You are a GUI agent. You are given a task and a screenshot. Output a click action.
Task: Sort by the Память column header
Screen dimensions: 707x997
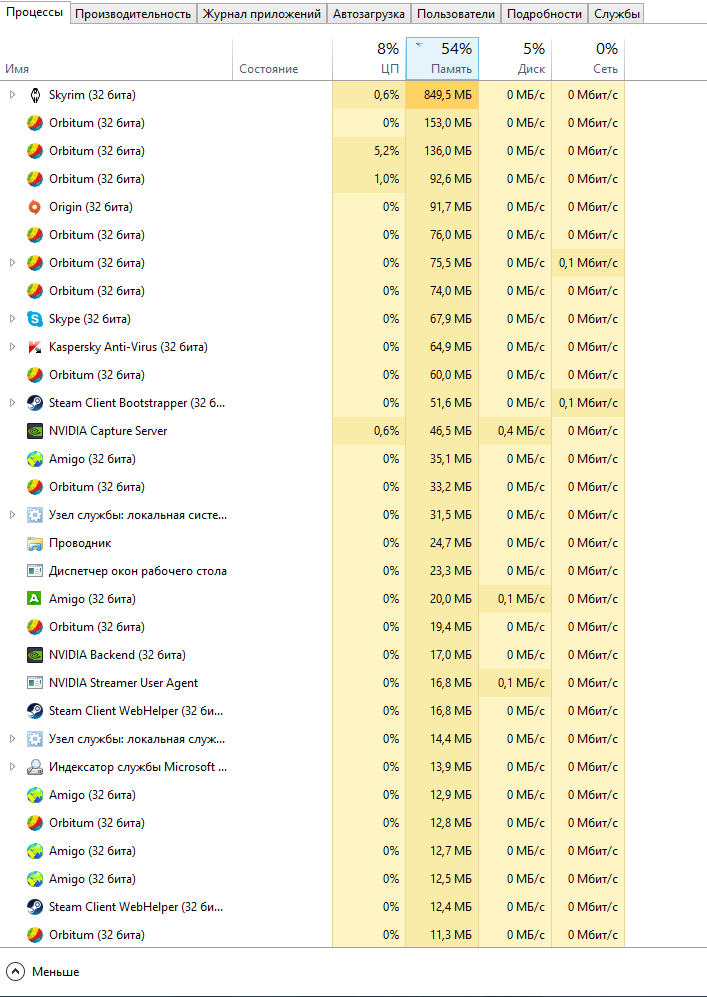443,59
